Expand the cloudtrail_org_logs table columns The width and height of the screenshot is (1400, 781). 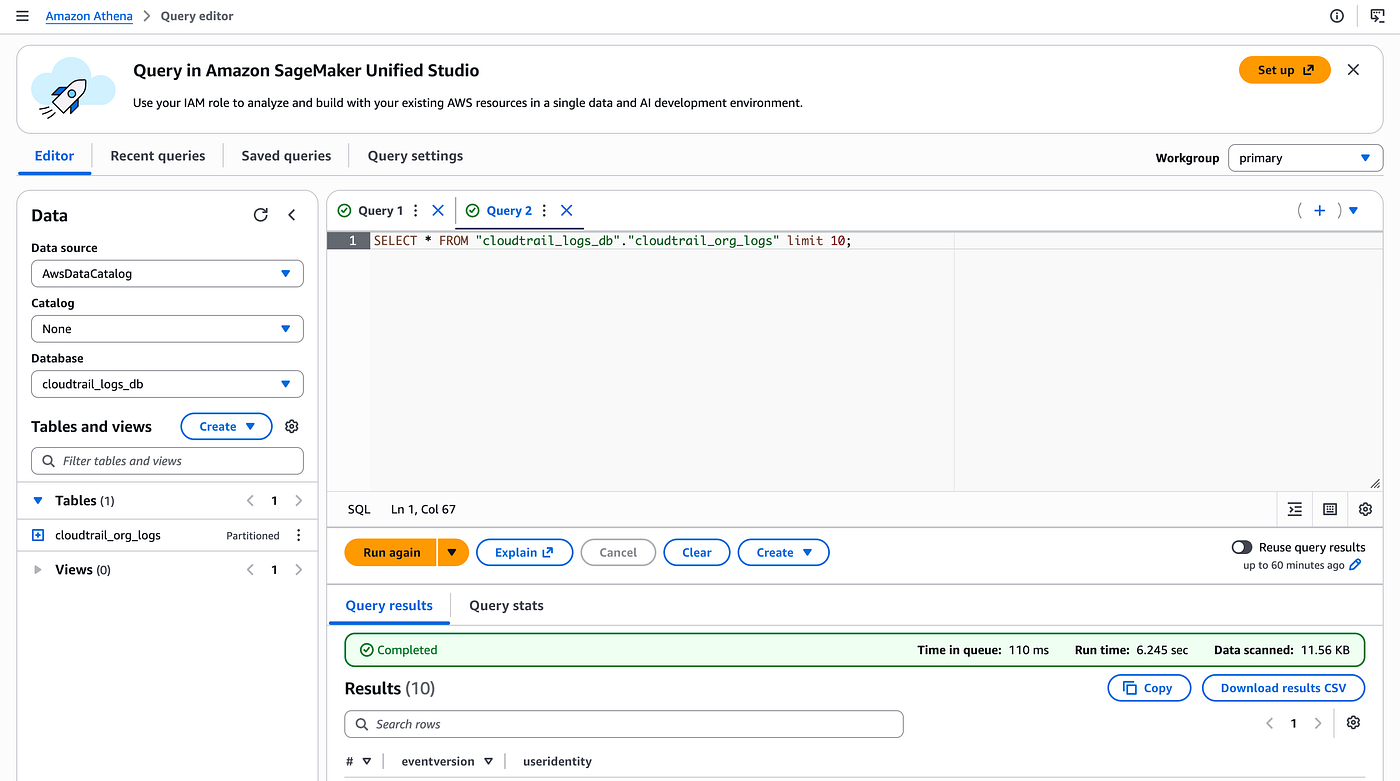point(38,536)
